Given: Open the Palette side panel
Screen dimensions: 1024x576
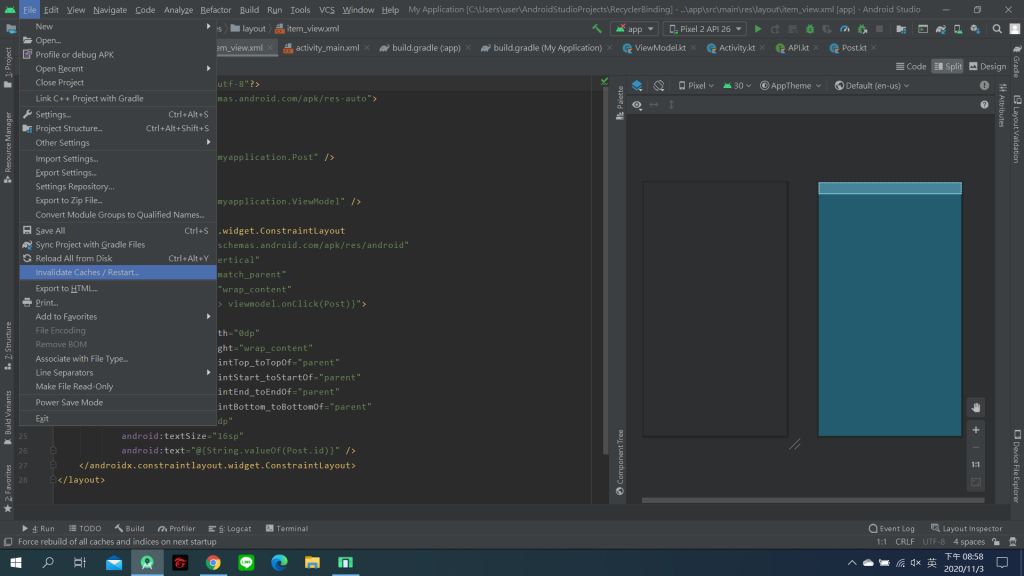Looking at the screenshot, I should click(620, 103).
